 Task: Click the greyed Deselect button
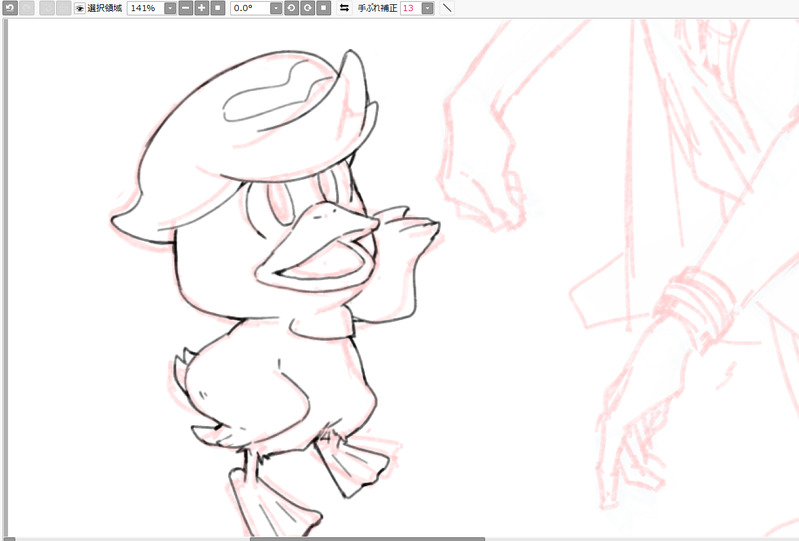[47, 8]
